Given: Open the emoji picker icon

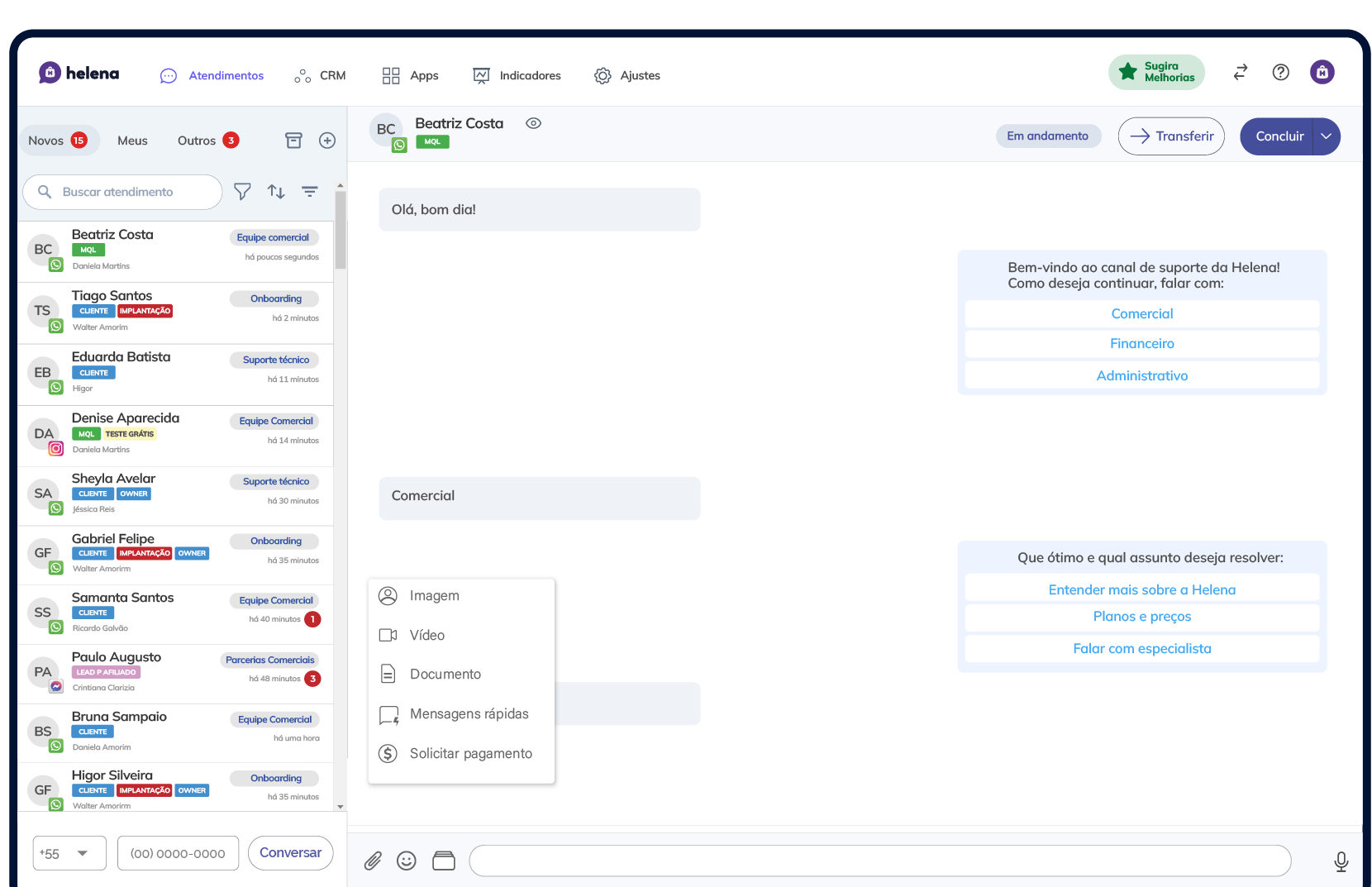Looking at the screenshot, I should tap(407, 861).
